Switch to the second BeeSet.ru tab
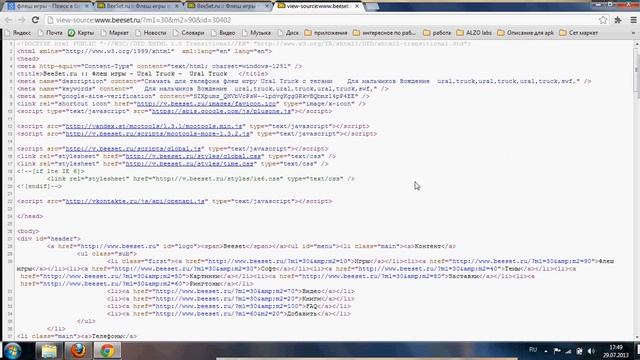Screen dimensions: 640x360 (137, 6)
